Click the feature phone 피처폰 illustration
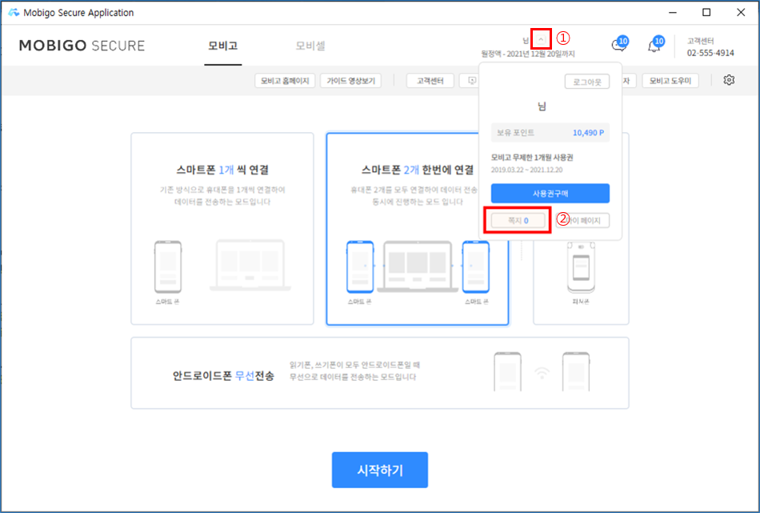This screenshot has height=513, width=760. click(x=581, y=268)
